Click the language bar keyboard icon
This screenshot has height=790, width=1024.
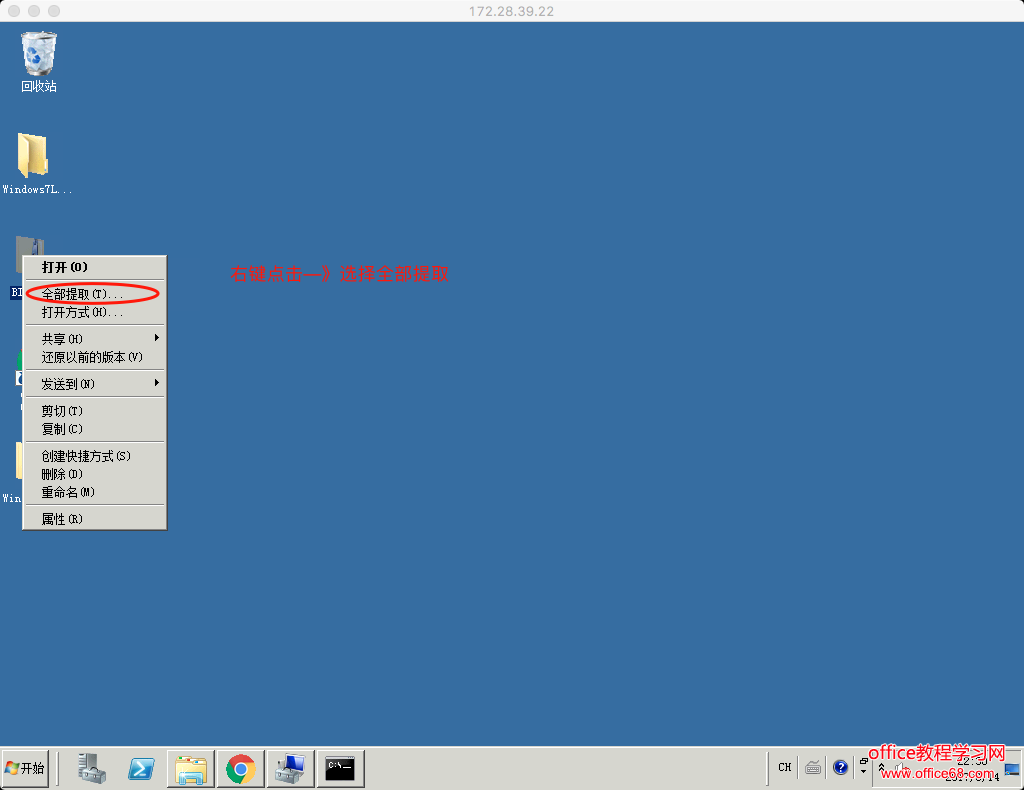(x=813, y=767)
